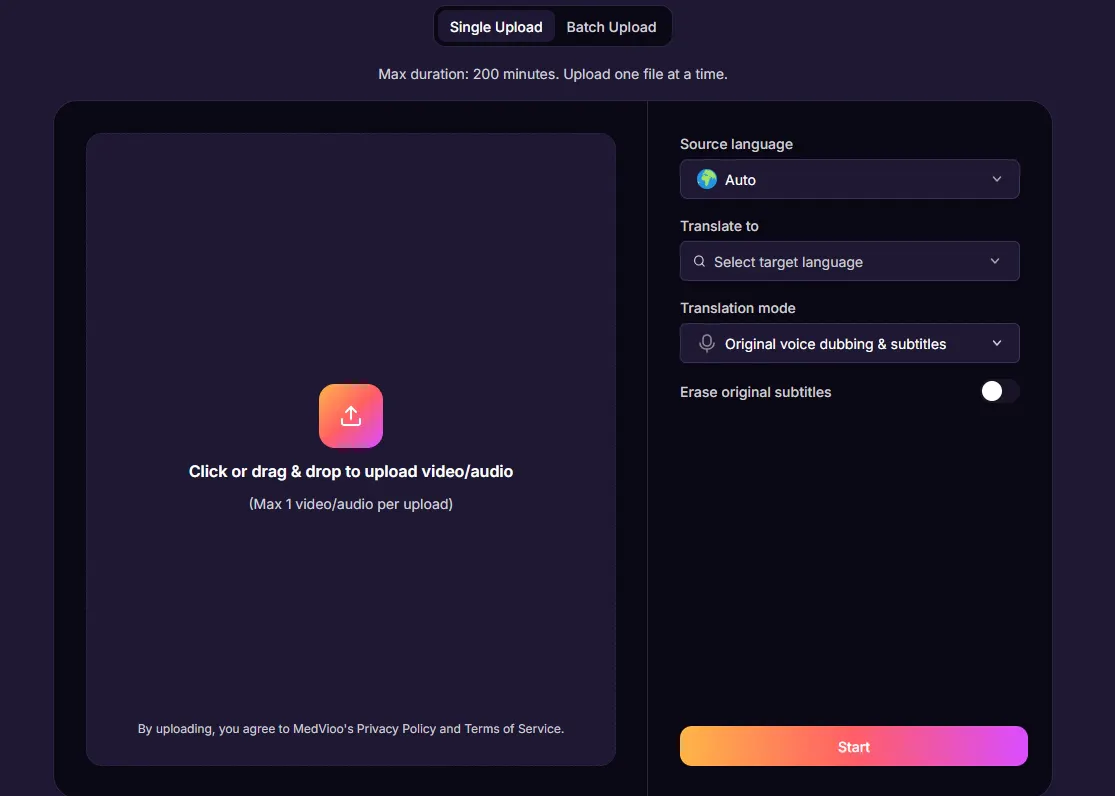Click the 'Translate to' label
This screenshot has height=796, width=1115.
[719, 226]
